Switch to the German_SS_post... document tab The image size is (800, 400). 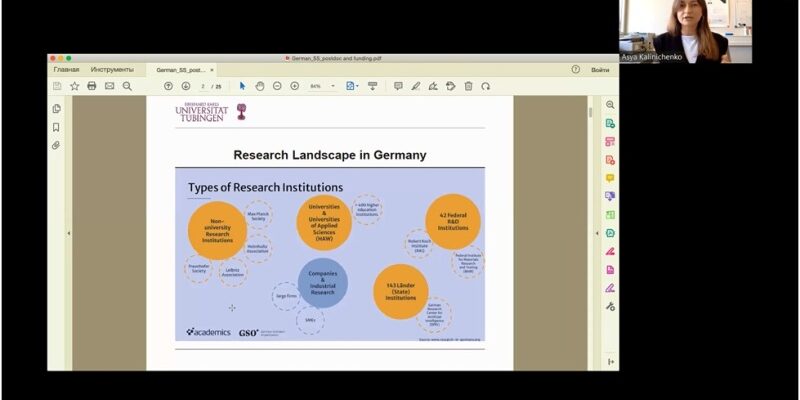pyautogui.click(x=181, y=70)
